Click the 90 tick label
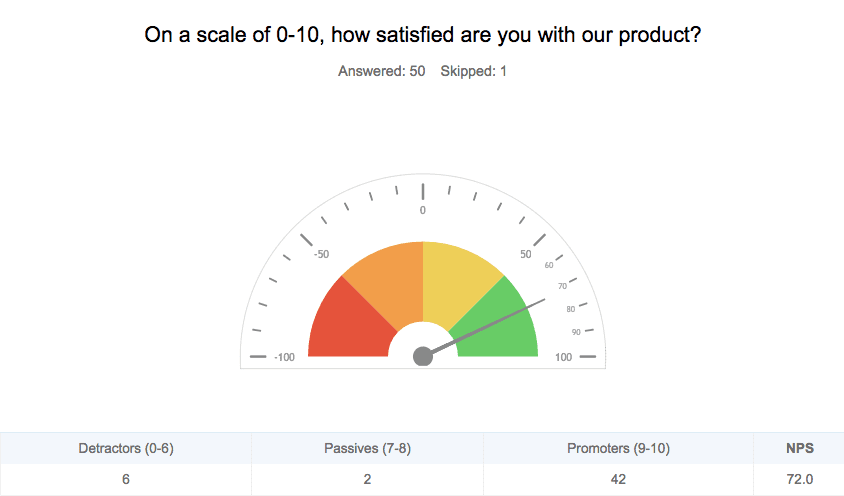The height and width of the screenshot is (496, 844). (x=576, y=332)
